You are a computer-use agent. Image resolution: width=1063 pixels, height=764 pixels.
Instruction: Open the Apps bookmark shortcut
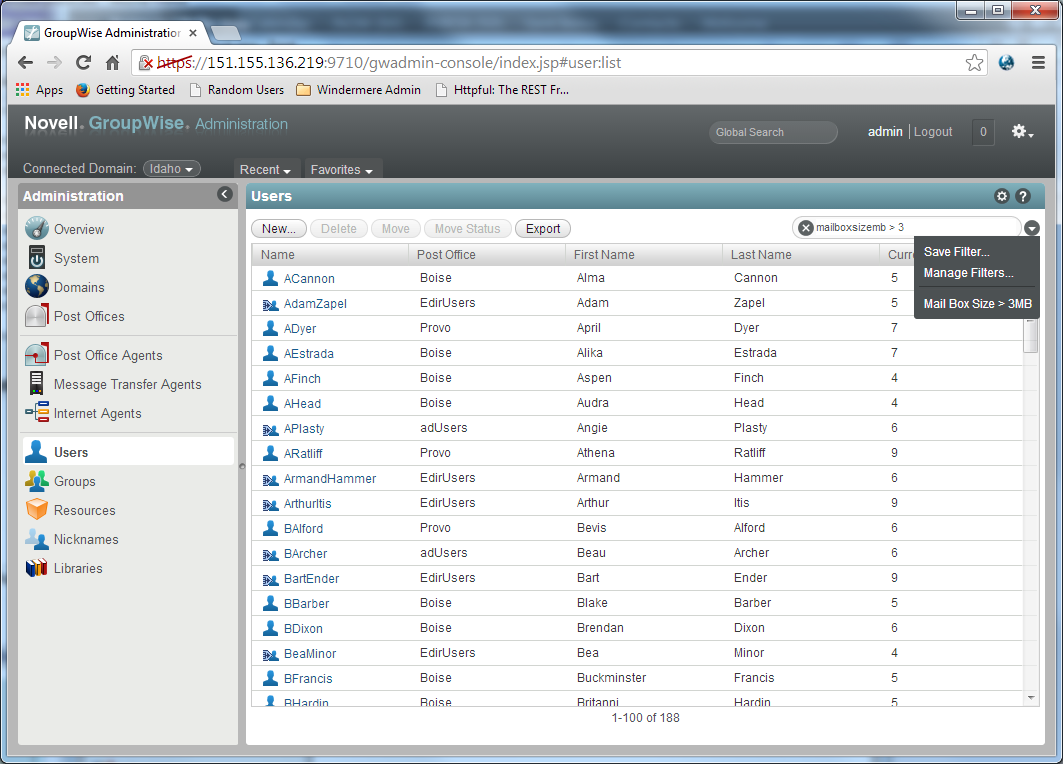(39, 90)
